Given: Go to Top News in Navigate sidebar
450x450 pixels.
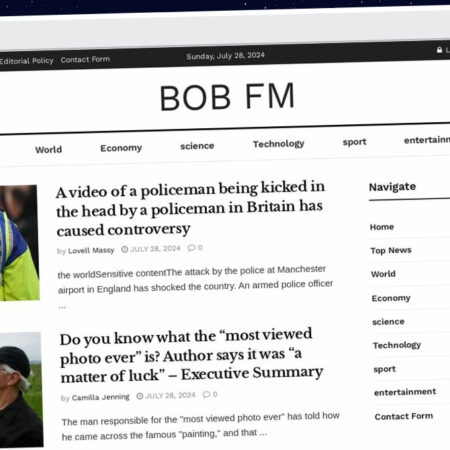Looking at the screenshot, I should (x=391, y=250).
